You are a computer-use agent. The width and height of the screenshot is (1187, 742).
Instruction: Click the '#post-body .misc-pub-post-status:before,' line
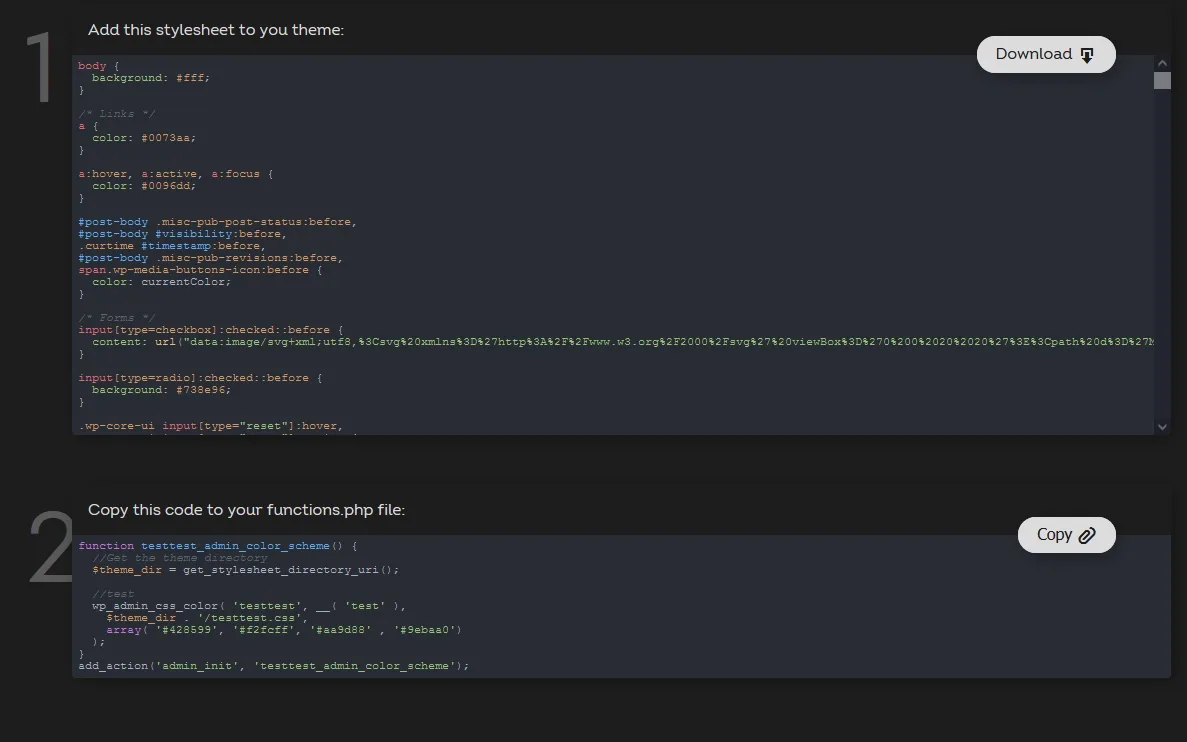click(217, 222)
